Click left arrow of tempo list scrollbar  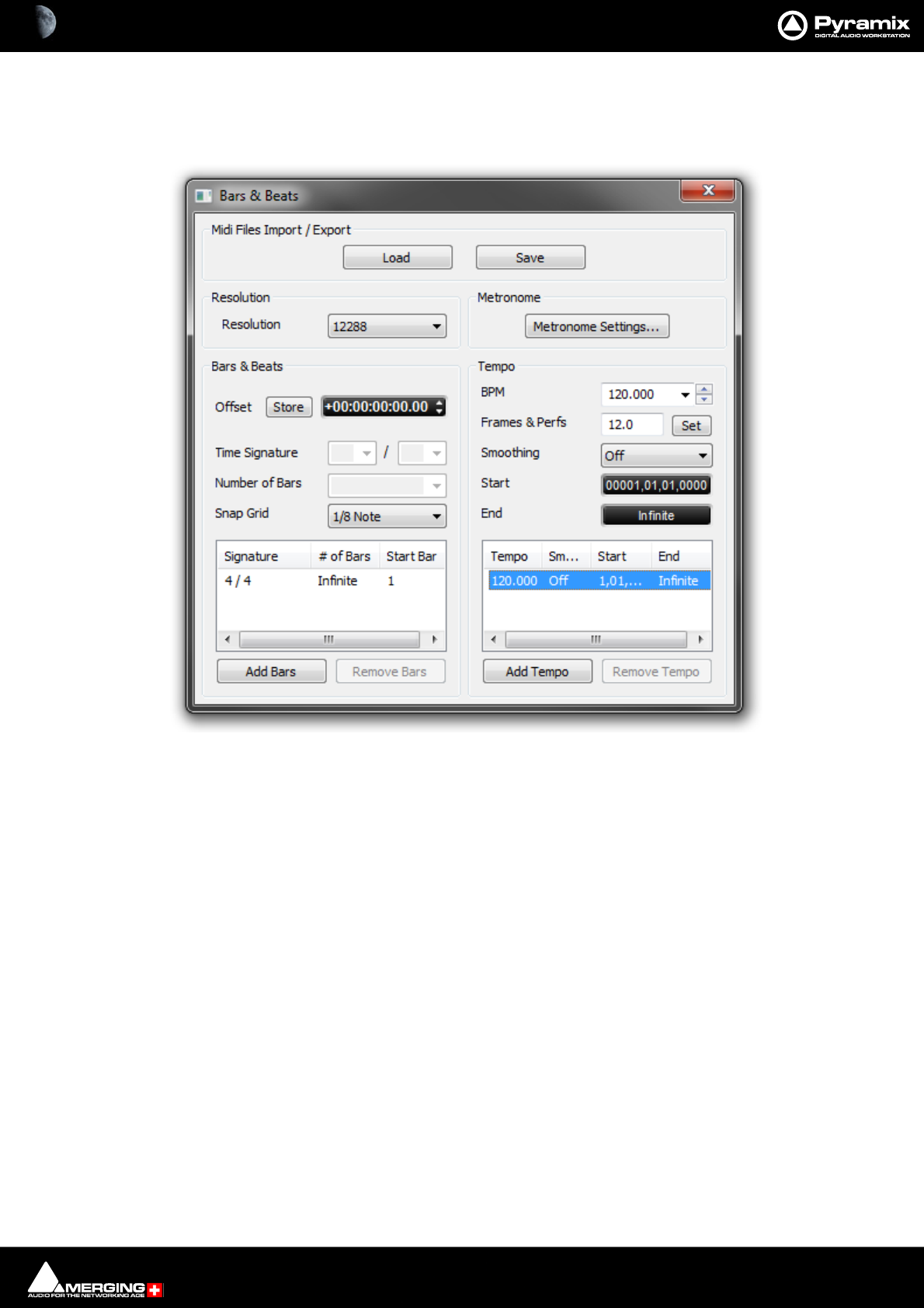click(x=493, y=639)
